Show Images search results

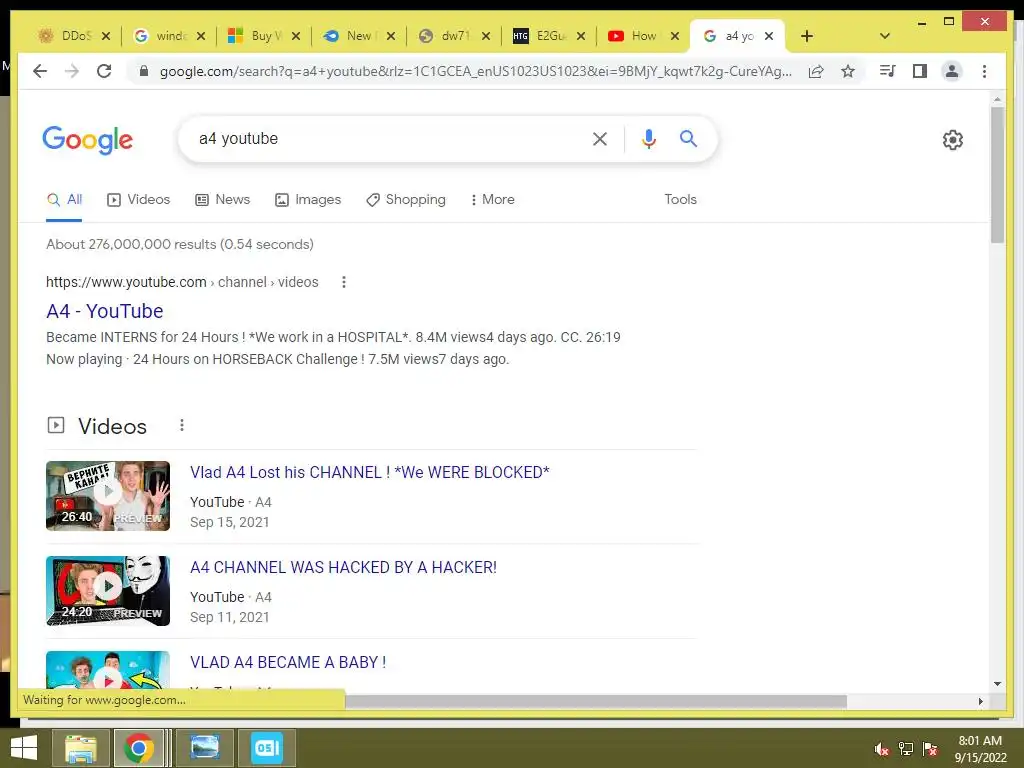click(x=308, y=200)
